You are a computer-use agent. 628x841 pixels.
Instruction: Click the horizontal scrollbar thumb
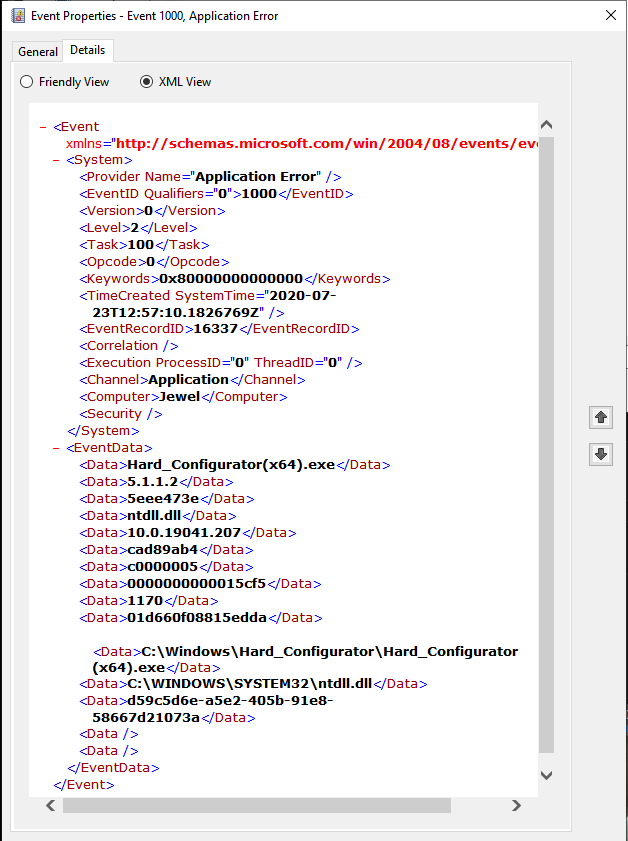pyautogui.click(x=257, y=805)
